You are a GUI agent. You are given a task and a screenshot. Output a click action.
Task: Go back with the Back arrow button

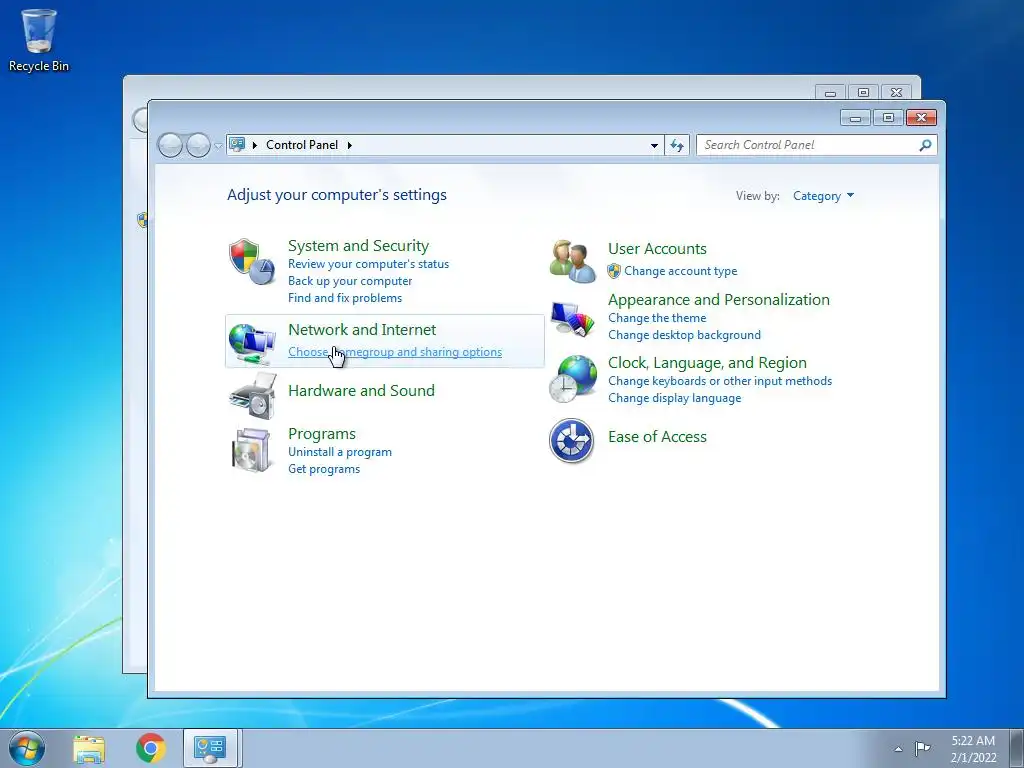pos(170,145)
